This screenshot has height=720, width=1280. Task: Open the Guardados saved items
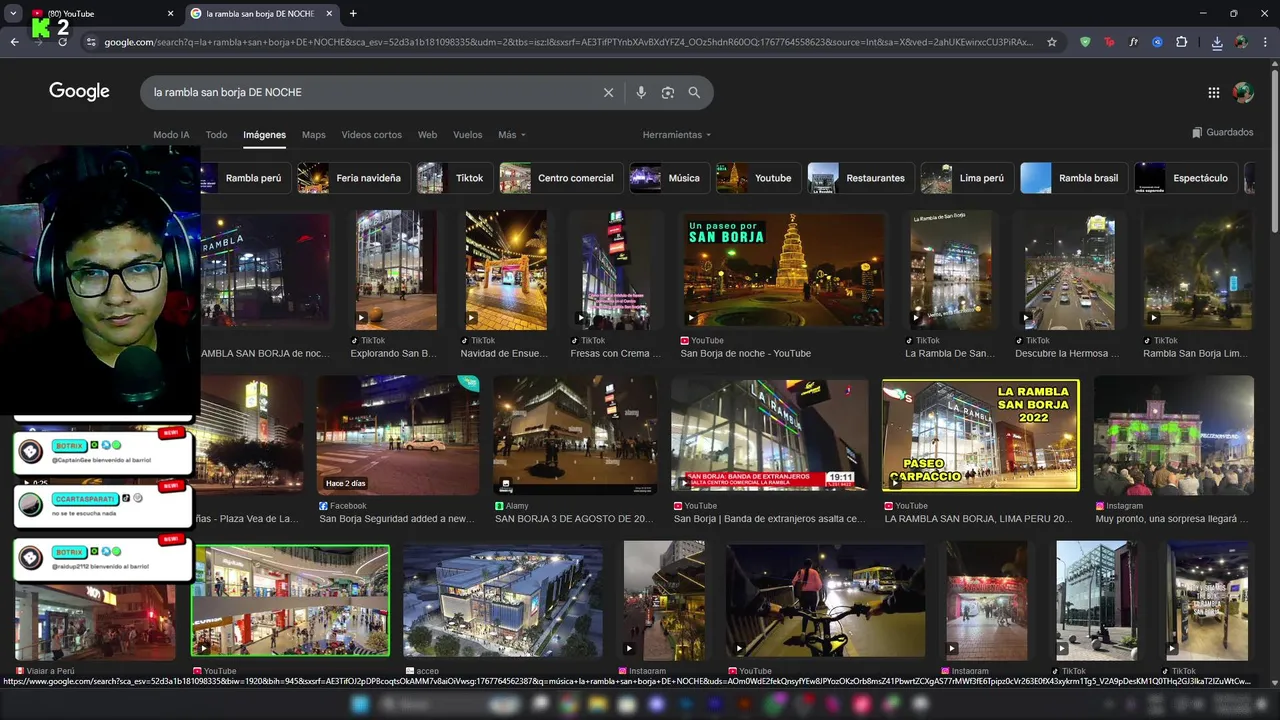tap(1222, 132)
